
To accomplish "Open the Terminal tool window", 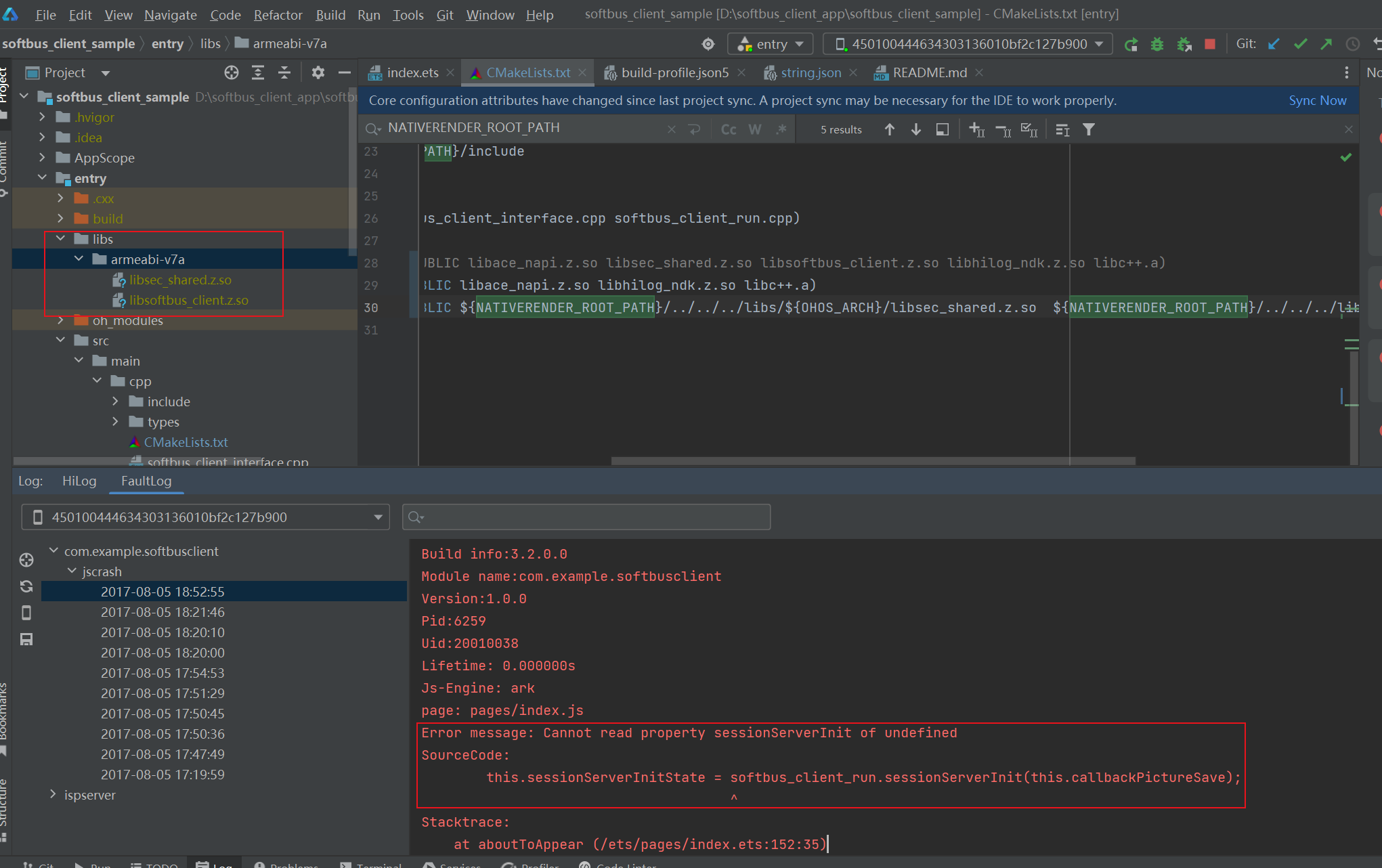I will (372, 864).
